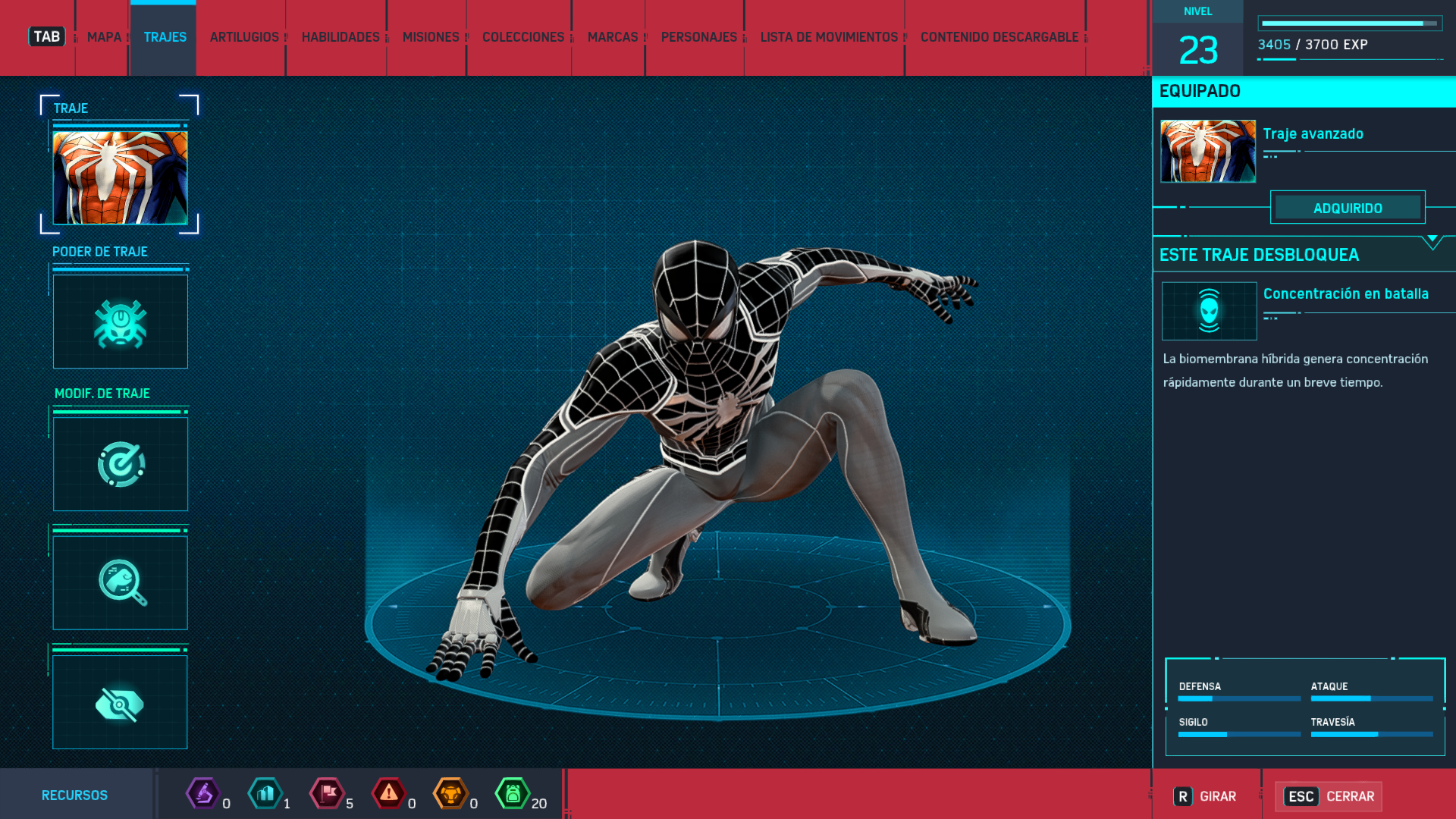1456x819 pixels.
Task: Click the purple research token resource icon
Action: click(203, 794)
